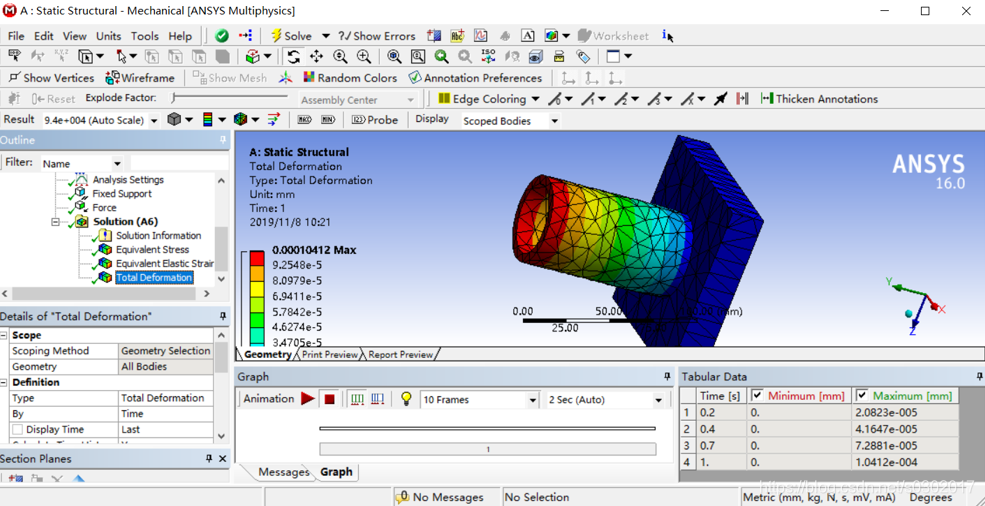The height and width of the screenshot is (506, 985).
Task: Click the Tags icon in toolbar
Action: point(583,57)
